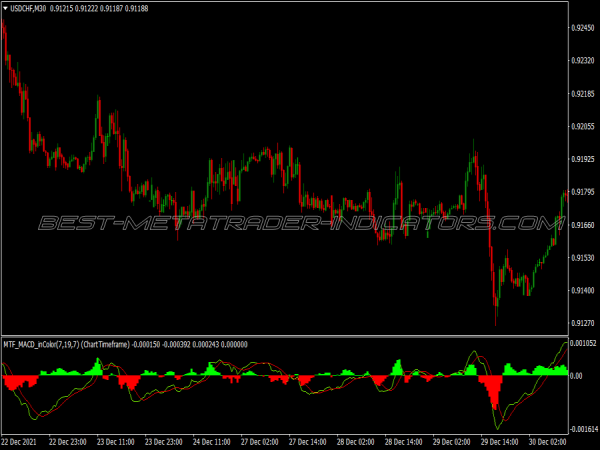Click the 0.91530 price level
The height and width of the screenshot is (450, 600).
click(583, 258)
